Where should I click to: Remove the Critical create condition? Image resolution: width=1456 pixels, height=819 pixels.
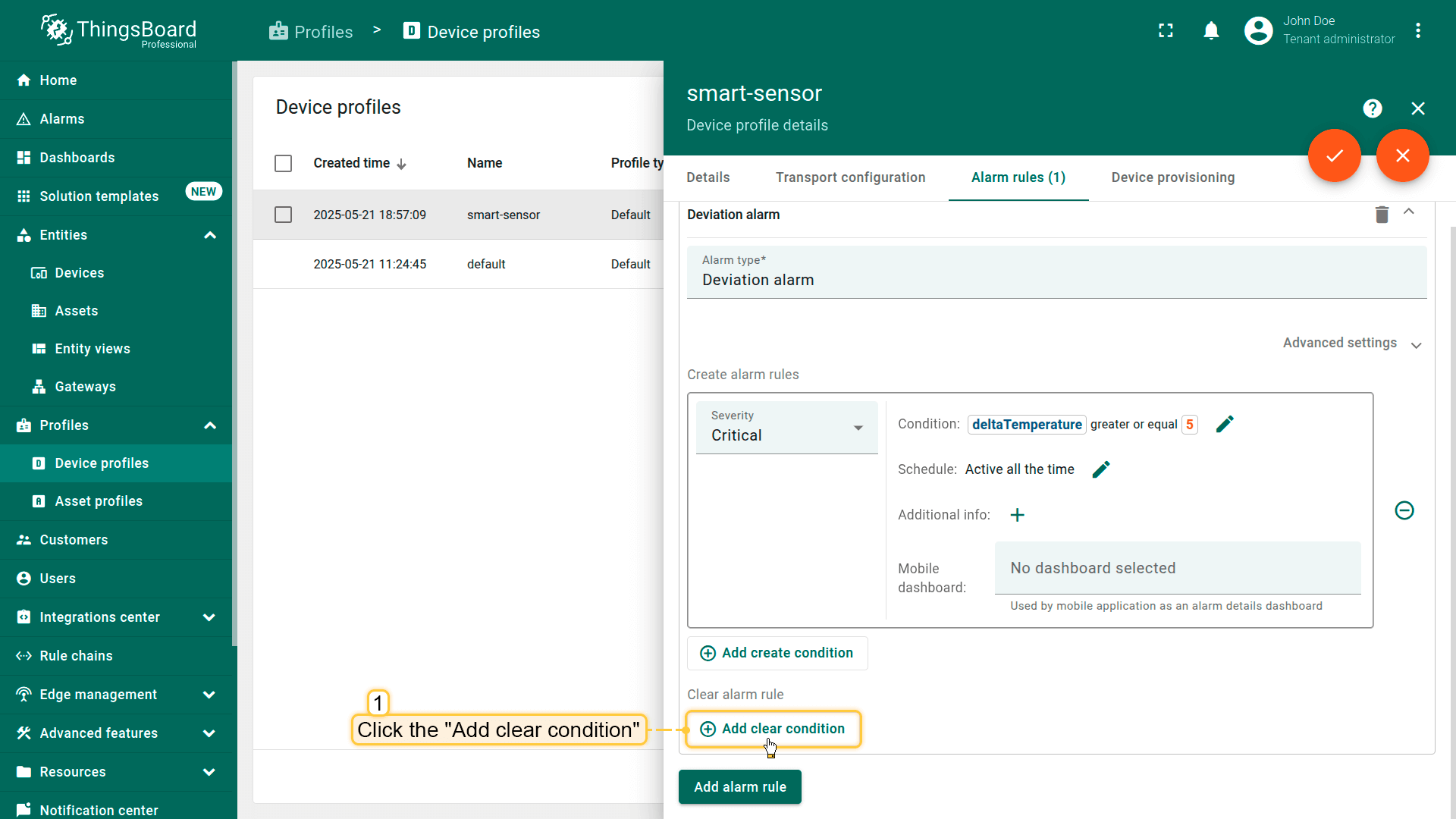pos(1404,510)
